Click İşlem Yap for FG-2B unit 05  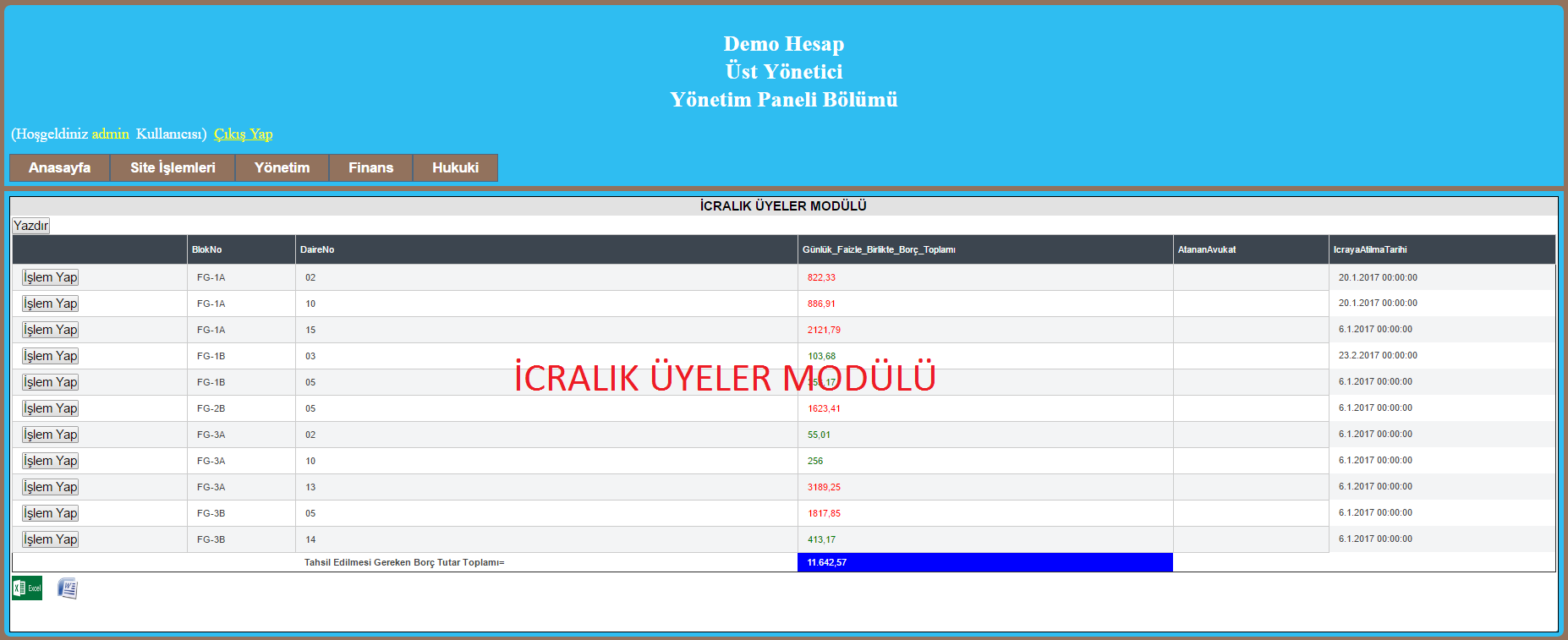(51, 408)
